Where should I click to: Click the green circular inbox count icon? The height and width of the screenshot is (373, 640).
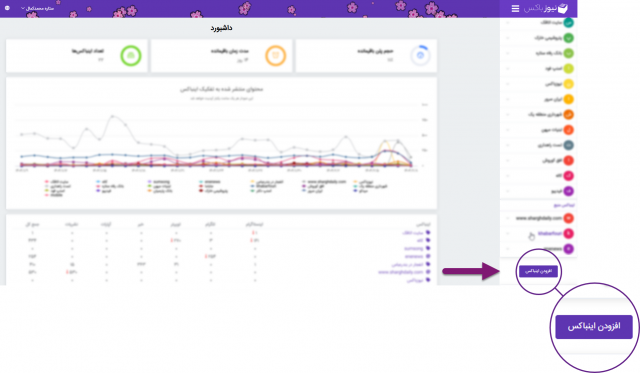pyautogui.click(x=131, y=56)
